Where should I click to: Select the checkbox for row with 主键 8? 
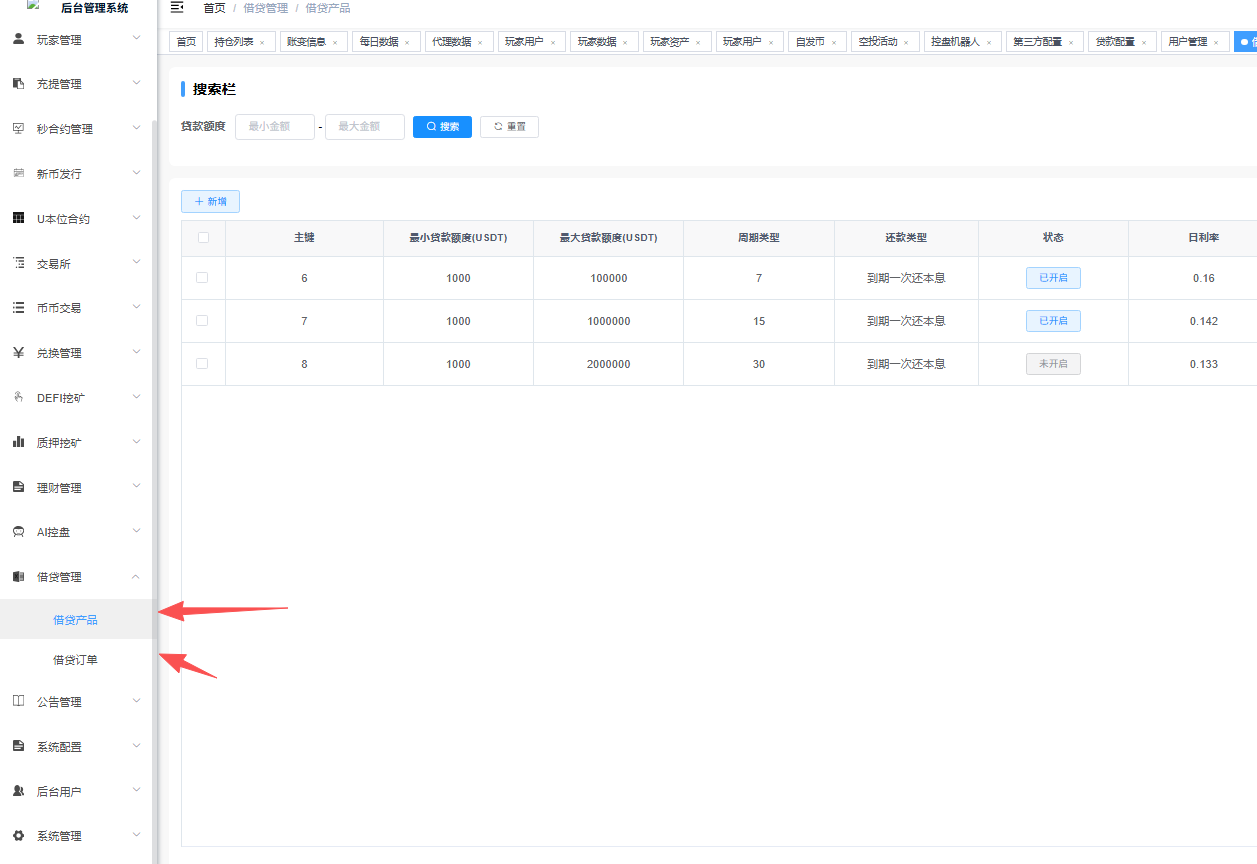(x=203, y=364)
